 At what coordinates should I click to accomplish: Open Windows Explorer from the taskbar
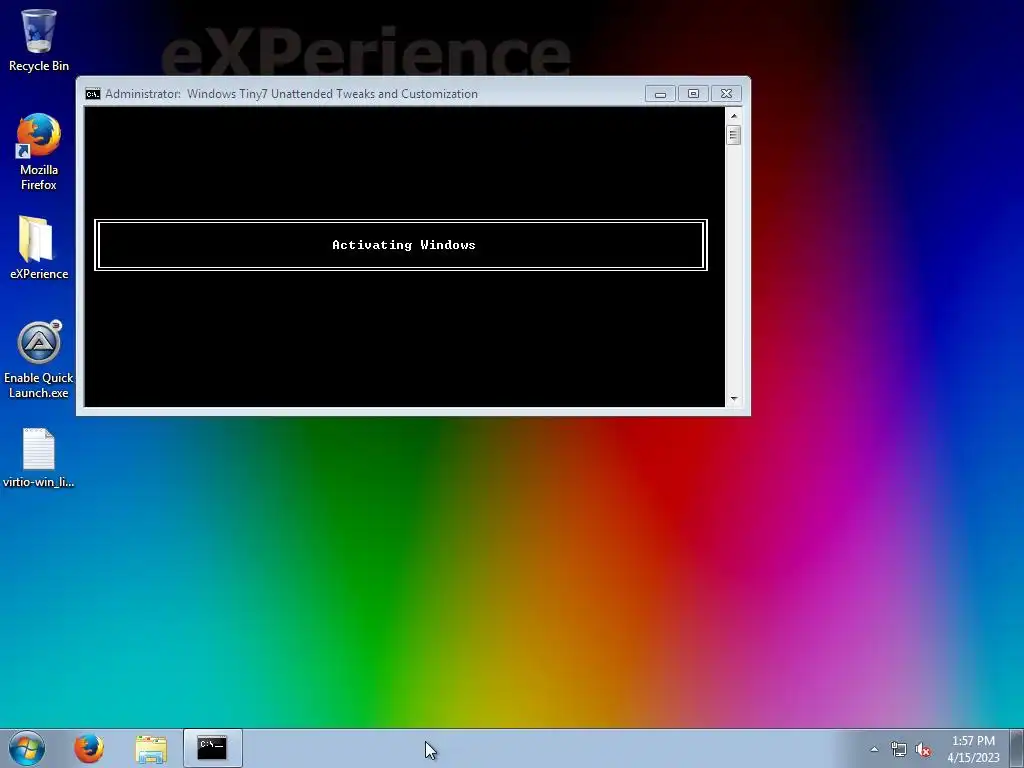point(151,748)
